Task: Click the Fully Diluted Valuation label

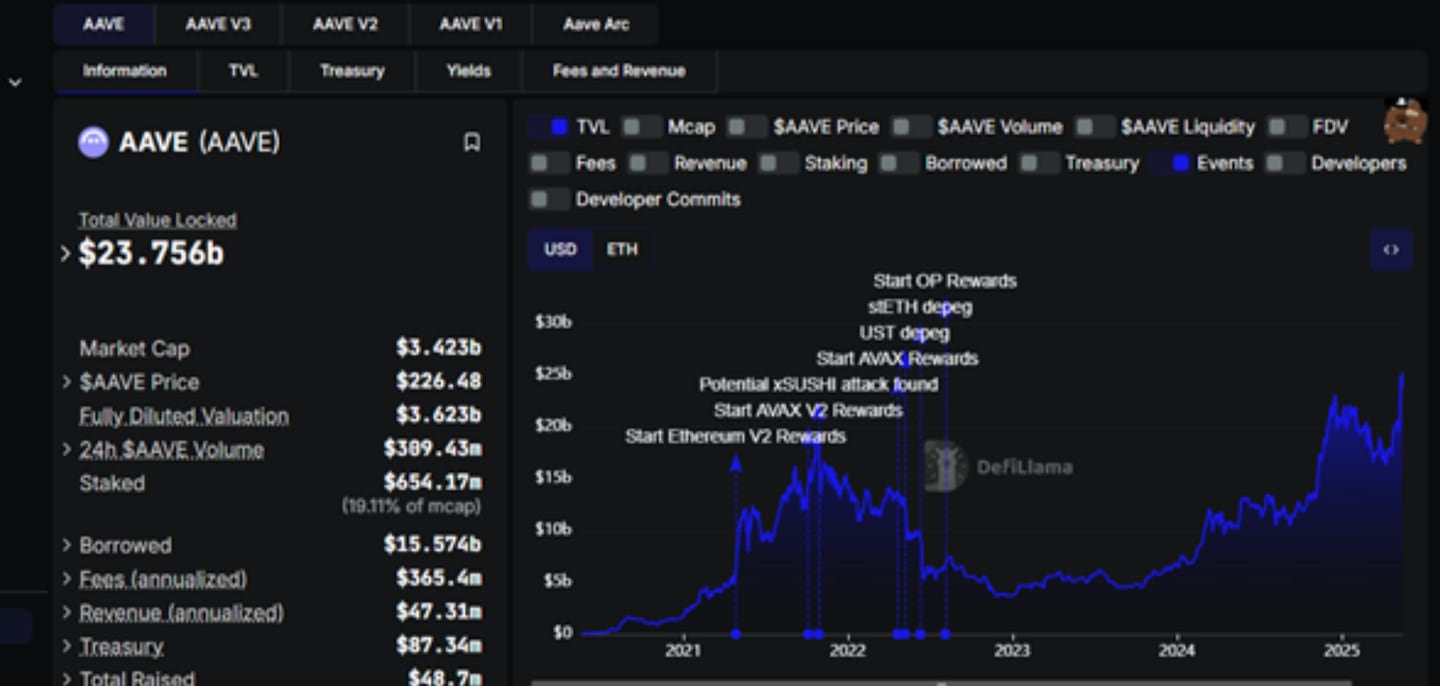Action: pyautogui.click(x=184, y=416)
